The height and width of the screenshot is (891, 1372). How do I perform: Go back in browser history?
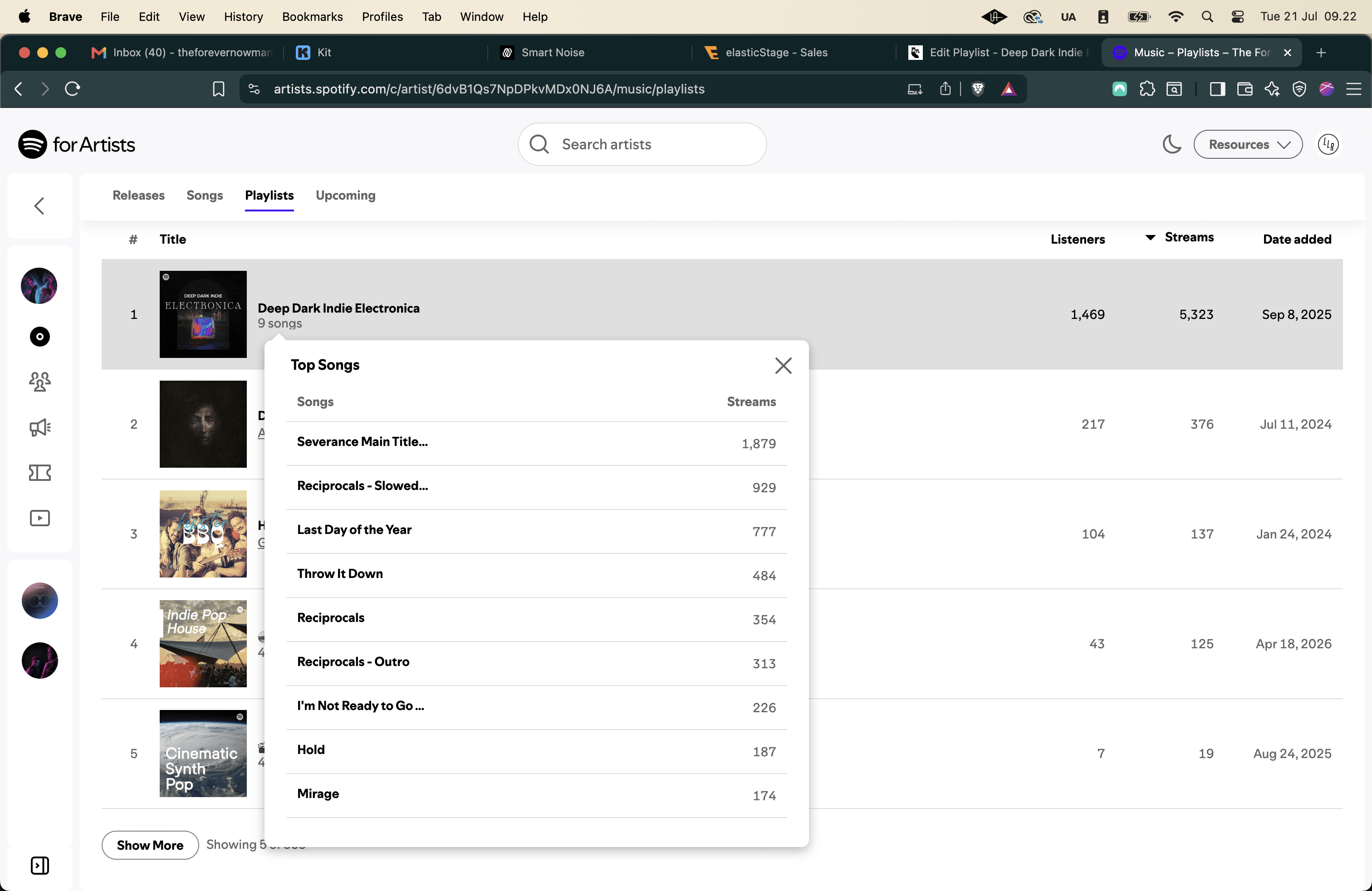[x=19, y=89]
